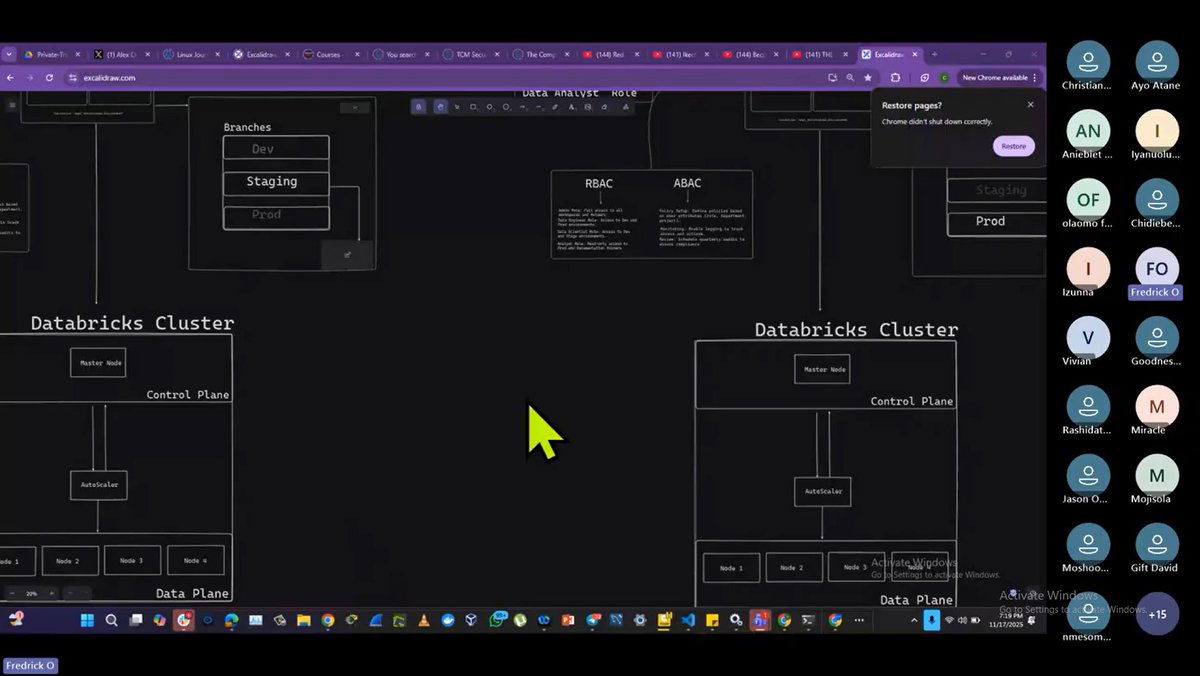This screenshot has height=676, width=1200.
Task: Bookmark this page with the star
Action: point(867,77)
